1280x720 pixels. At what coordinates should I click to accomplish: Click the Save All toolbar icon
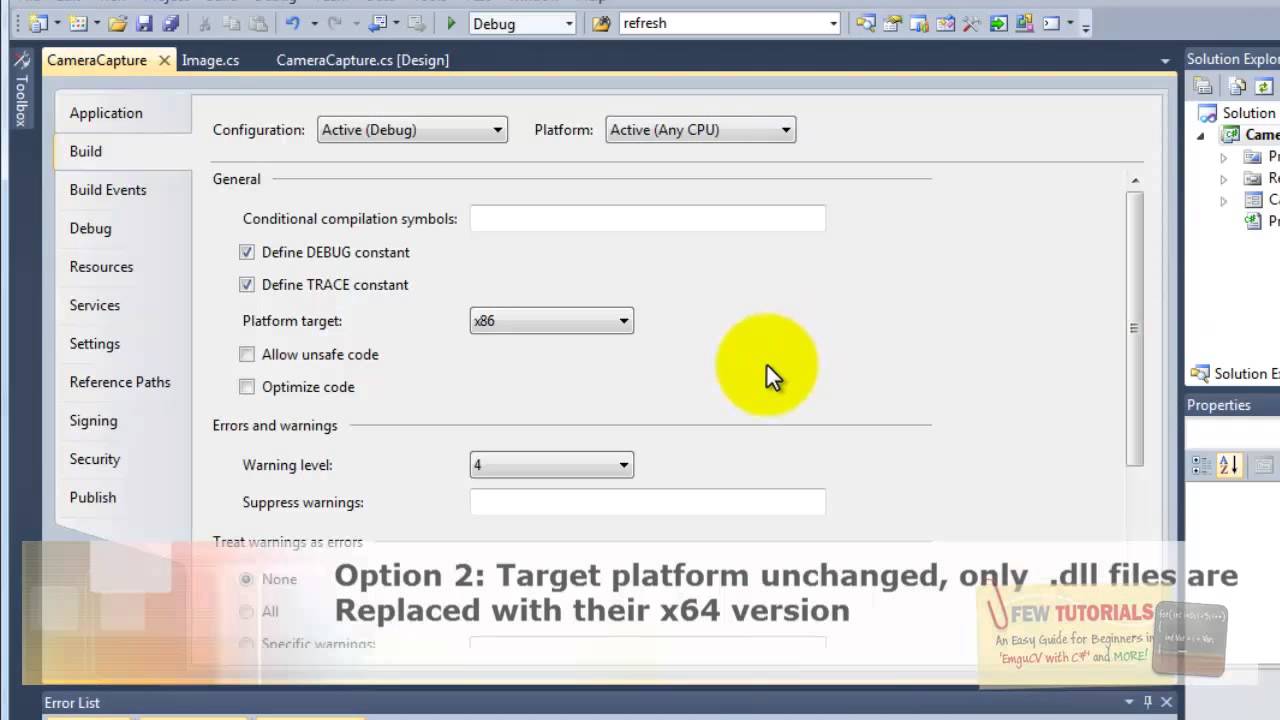tap(171, 23)
